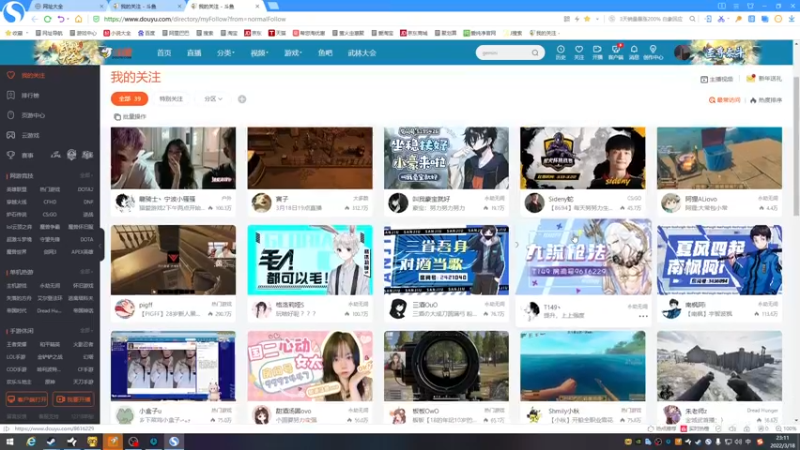Open 新年送礼 gift link

[764, 79]
